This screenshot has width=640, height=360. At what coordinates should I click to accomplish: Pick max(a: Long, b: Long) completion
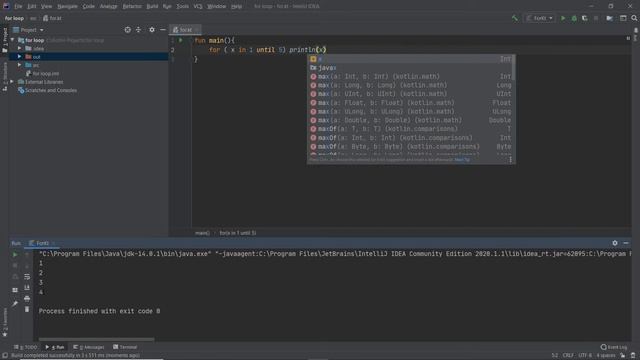coord(411,85)
